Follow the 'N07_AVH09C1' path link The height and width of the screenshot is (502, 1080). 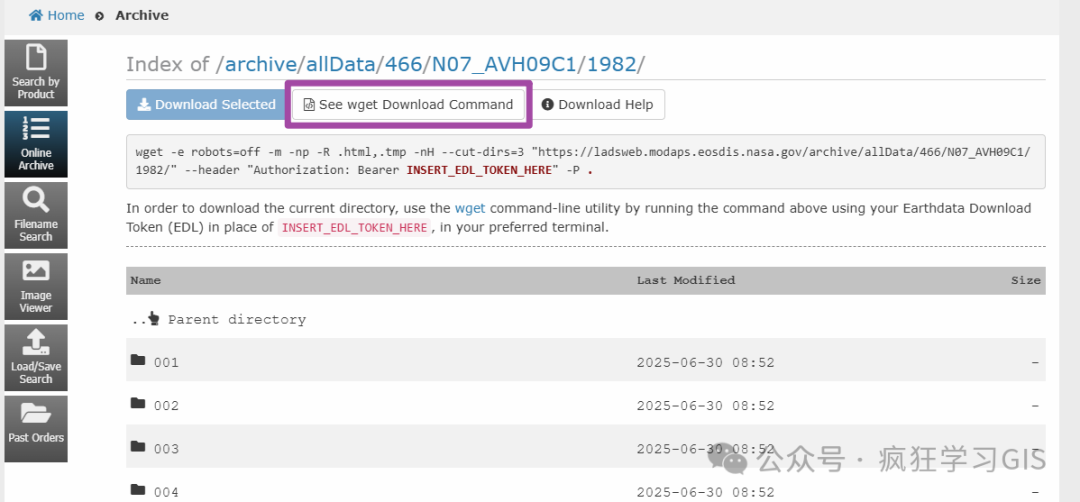[x=504, y=65]
